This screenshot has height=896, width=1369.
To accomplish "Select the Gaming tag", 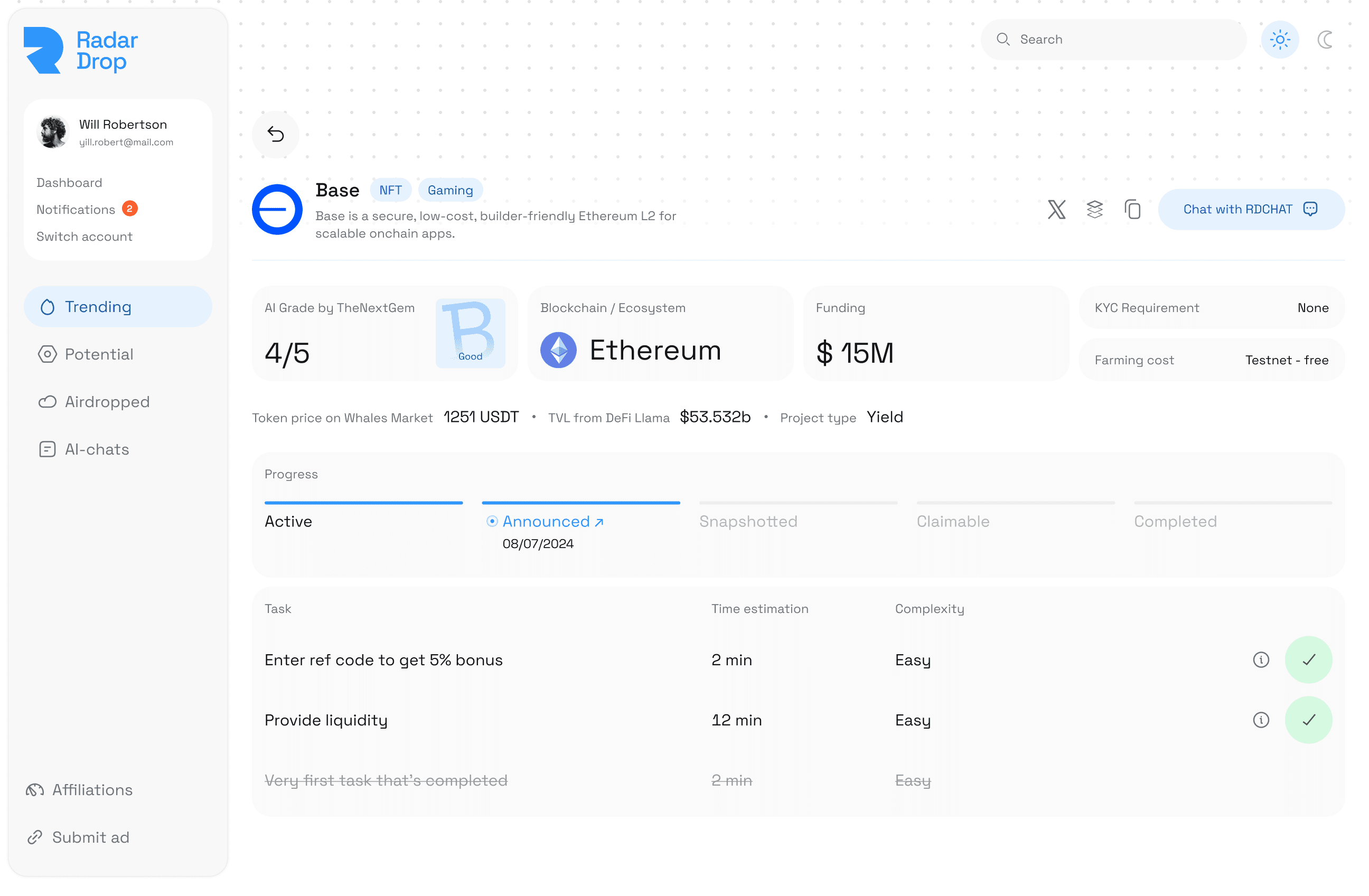I will point(451,191).
